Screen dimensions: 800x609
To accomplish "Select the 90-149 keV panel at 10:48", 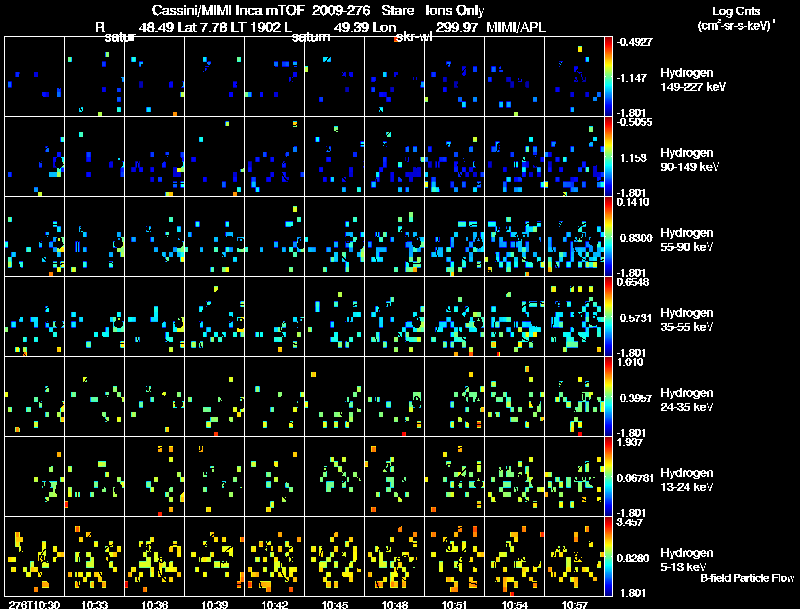I will pyautogui.click(x=394, y=157).
